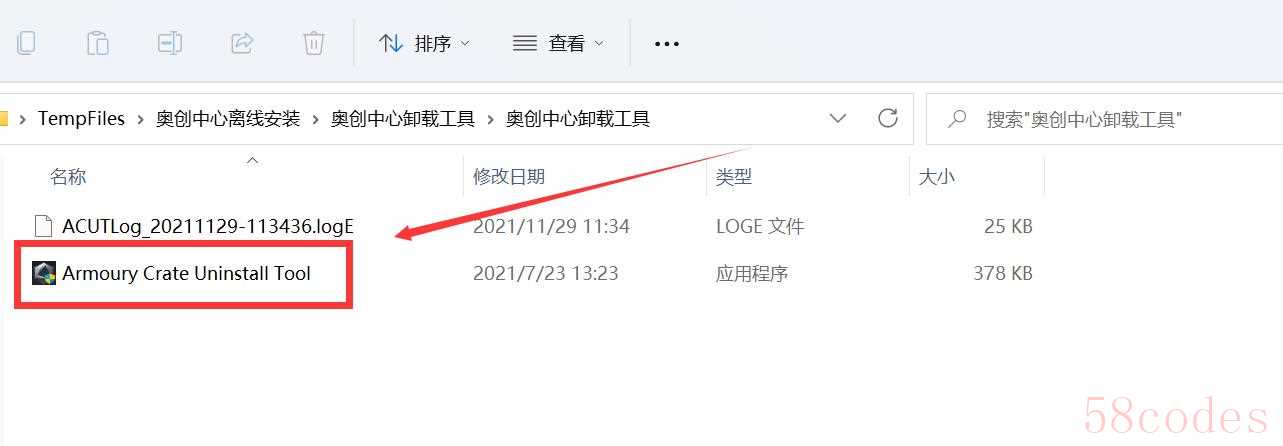
Task: Go to 奥创中心离线安装 breadcrumb folder
Action: coord(228,119)
